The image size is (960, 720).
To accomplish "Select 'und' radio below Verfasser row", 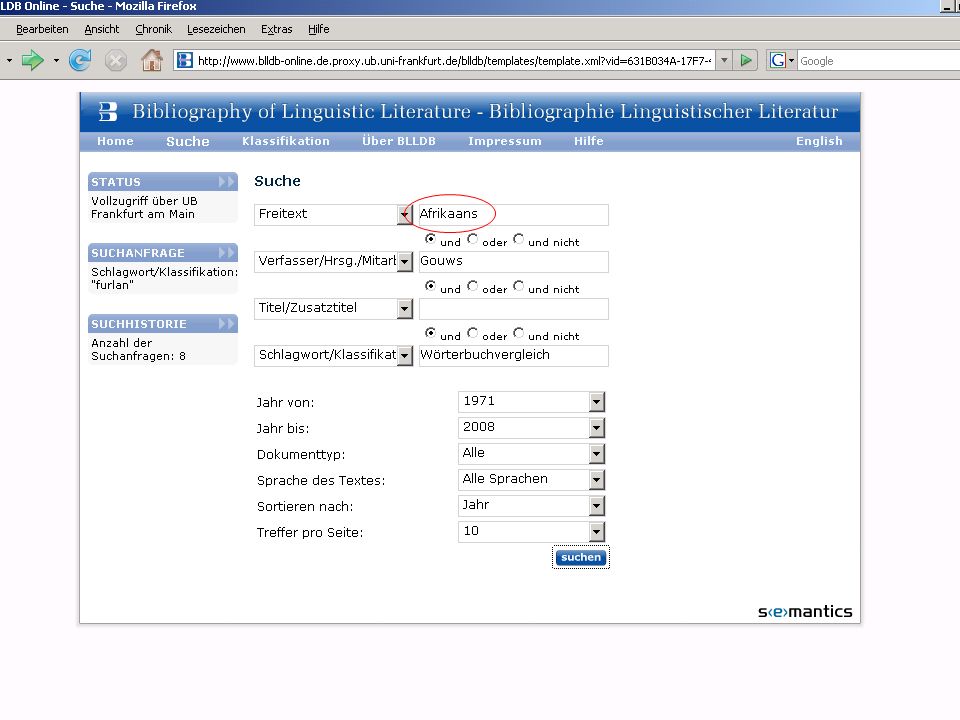I will pyautogui.click(x=430, y=286).
